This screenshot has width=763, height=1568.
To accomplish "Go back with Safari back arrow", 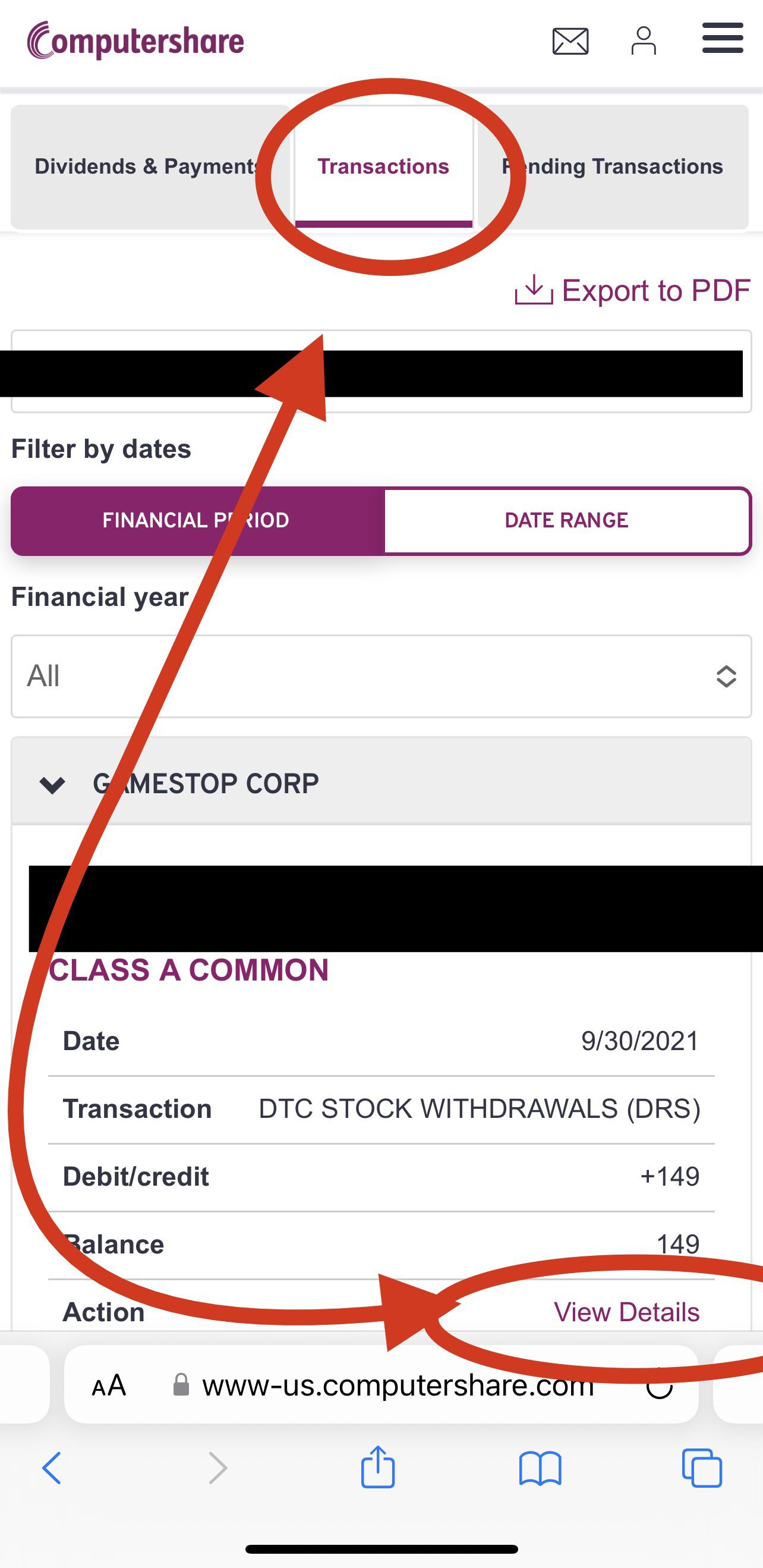I will pyautogui.click(x=52, y=1468).
